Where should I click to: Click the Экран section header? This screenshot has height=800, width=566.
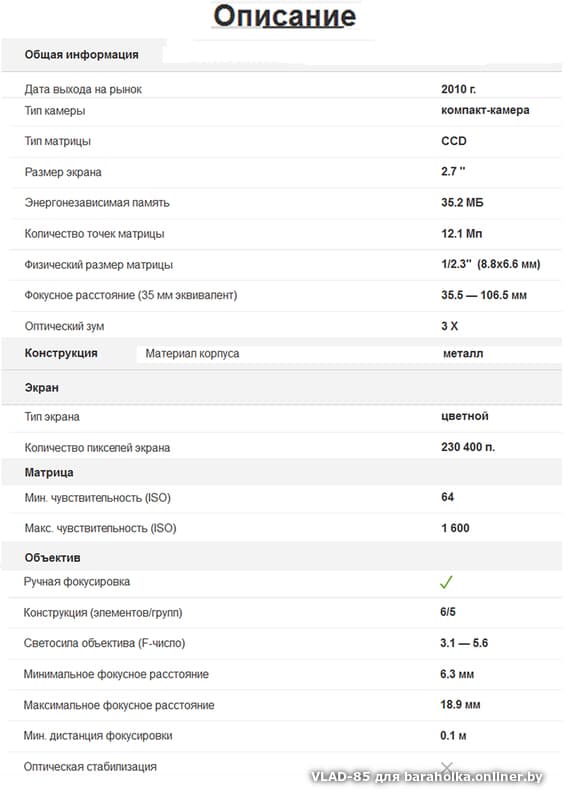41,388
